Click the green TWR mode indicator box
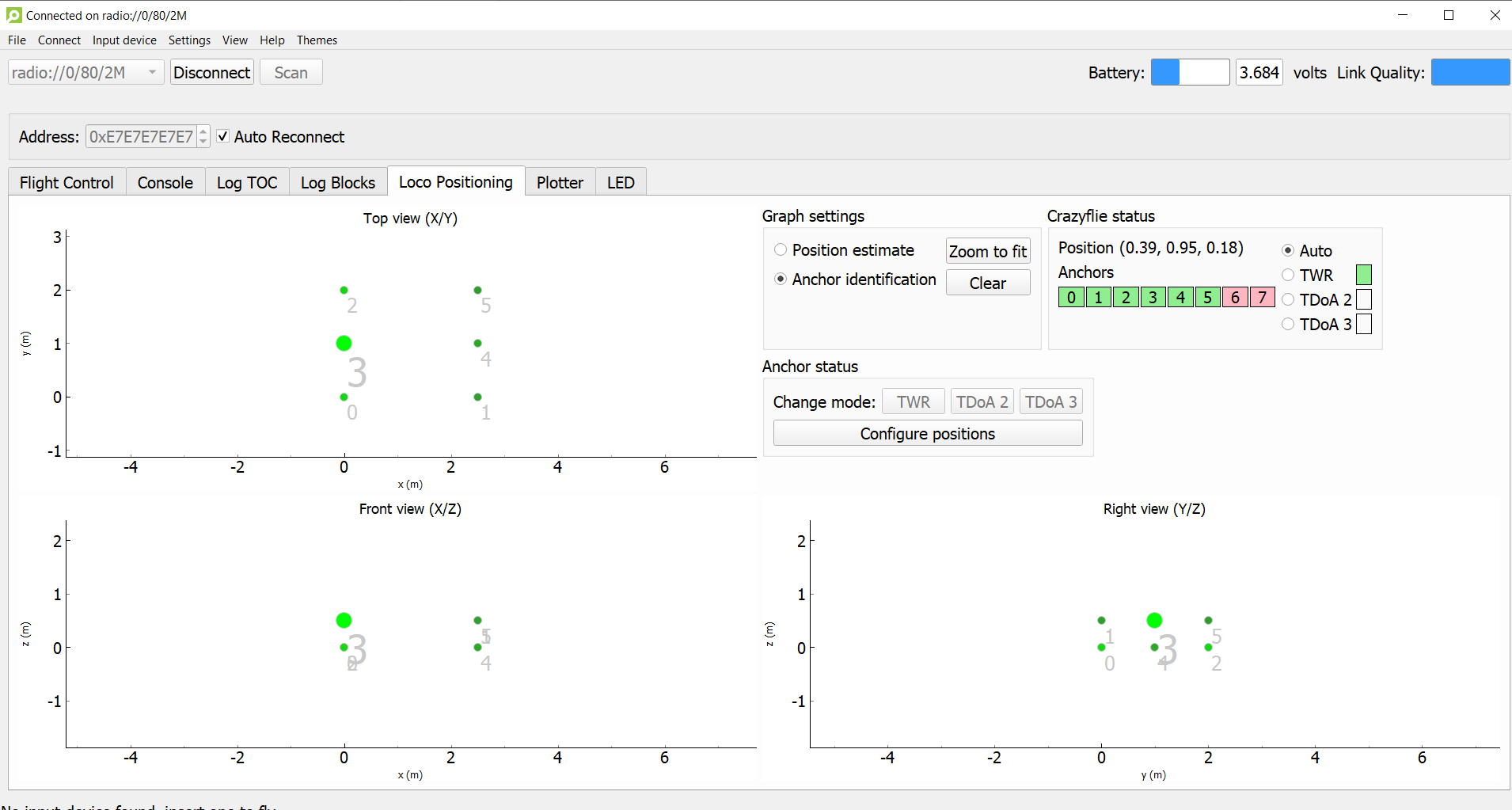1512x810 pixels. [1363, 275]
